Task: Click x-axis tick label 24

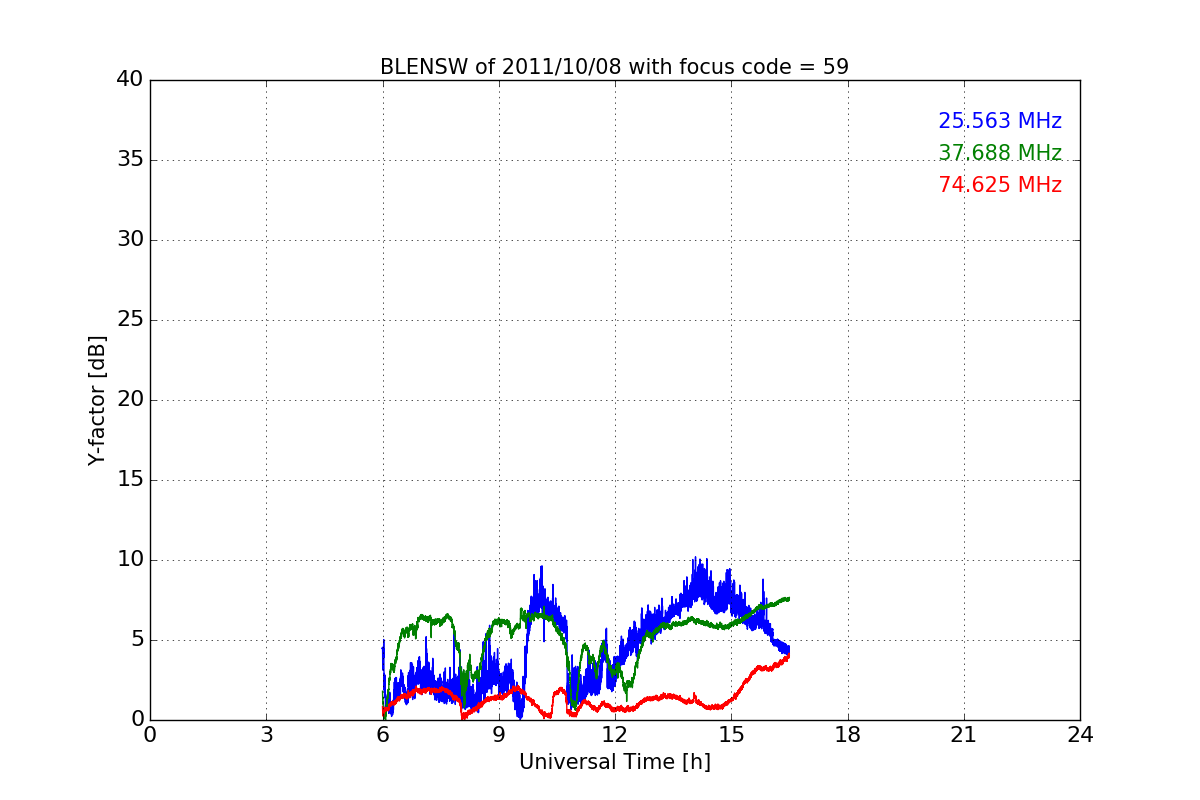Action: click(x=1080, y=735)
